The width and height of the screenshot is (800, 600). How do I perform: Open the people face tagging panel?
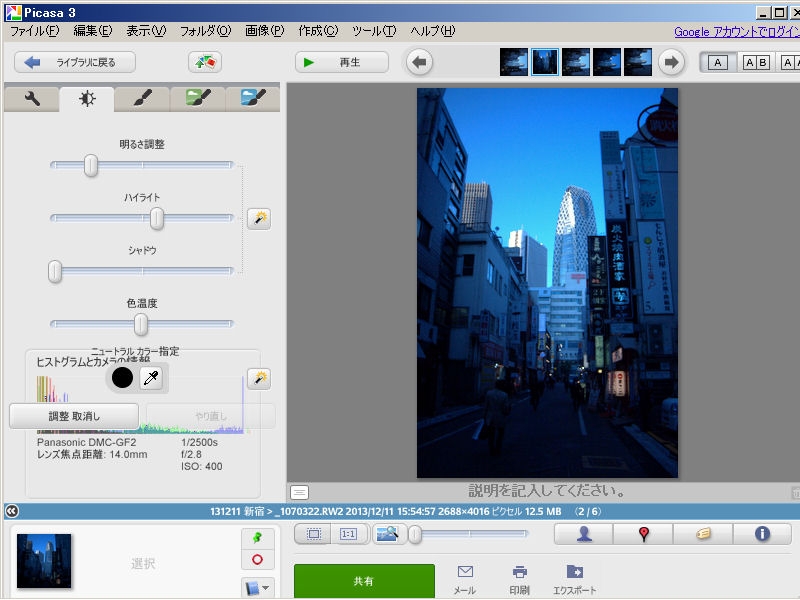pos(584,534)
